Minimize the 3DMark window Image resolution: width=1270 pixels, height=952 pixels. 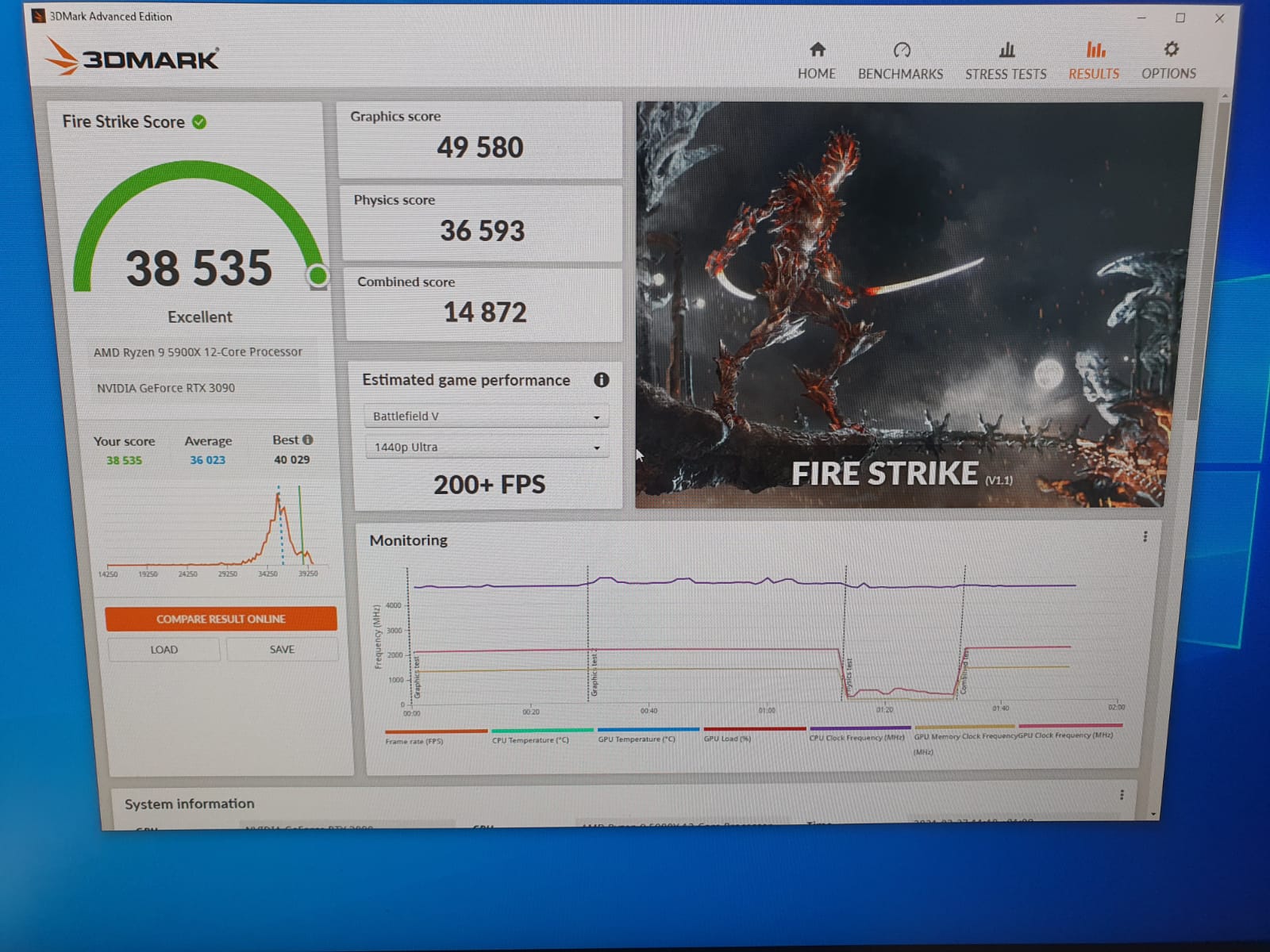[1141, 17]
